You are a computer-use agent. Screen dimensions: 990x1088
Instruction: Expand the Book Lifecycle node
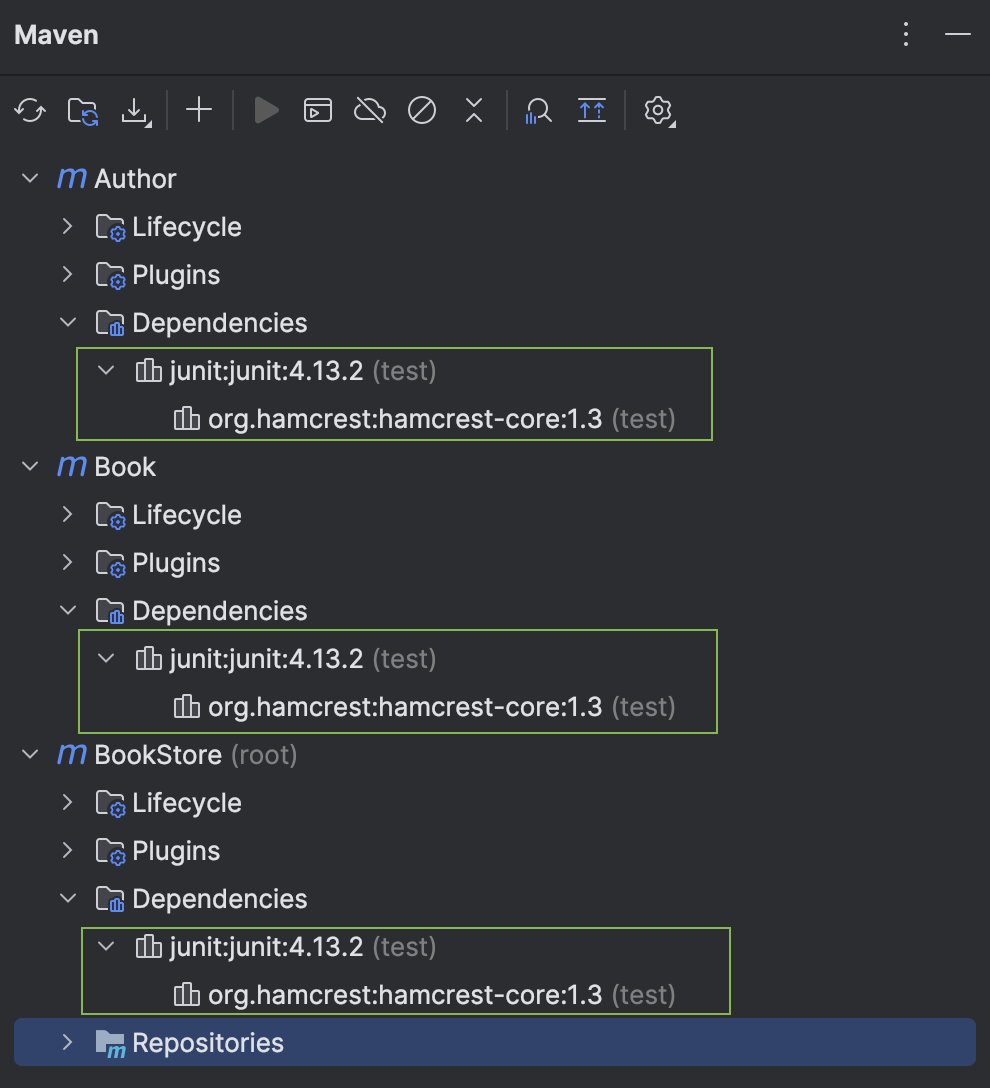coord(66,515)
